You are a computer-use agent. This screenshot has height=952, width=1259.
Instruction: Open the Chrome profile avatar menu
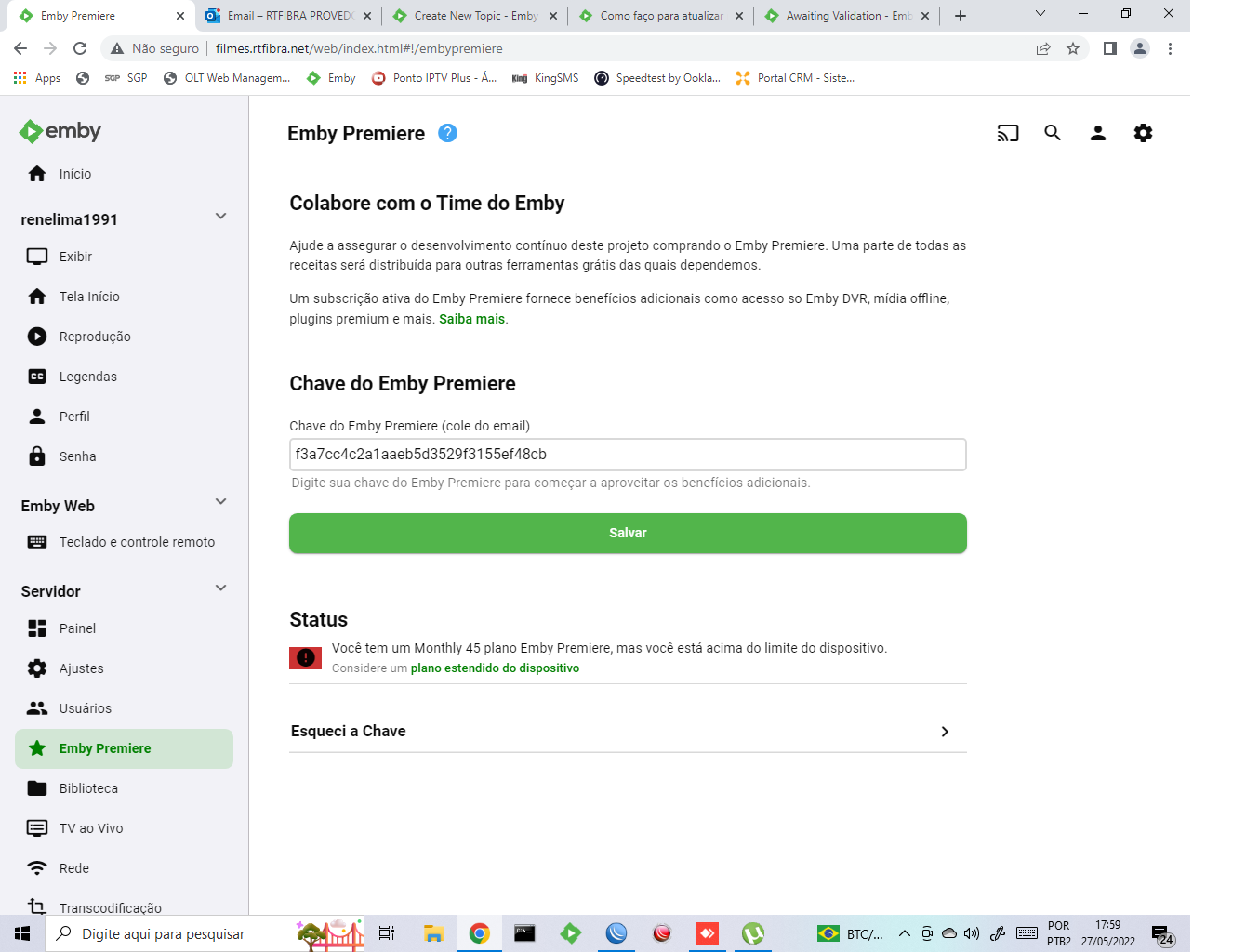point(1140,48)
